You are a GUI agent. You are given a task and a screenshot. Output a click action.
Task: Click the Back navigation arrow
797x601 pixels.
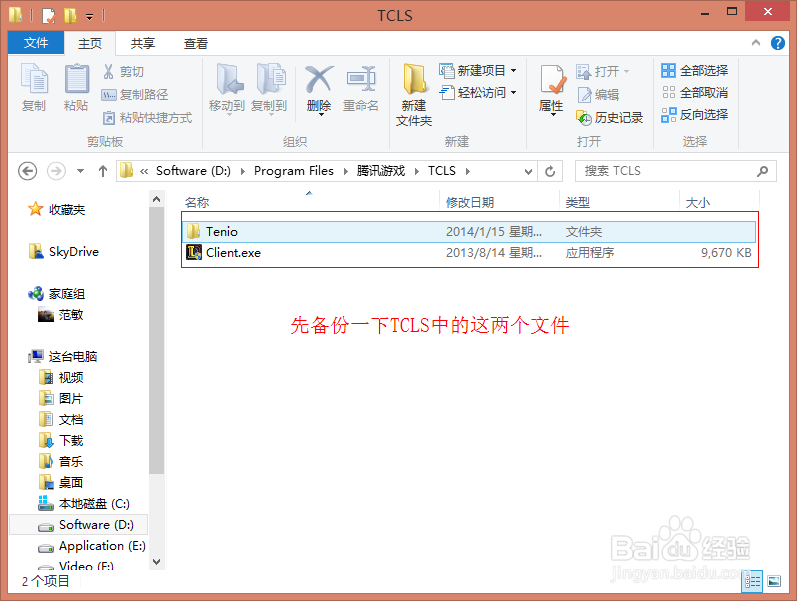27,171
